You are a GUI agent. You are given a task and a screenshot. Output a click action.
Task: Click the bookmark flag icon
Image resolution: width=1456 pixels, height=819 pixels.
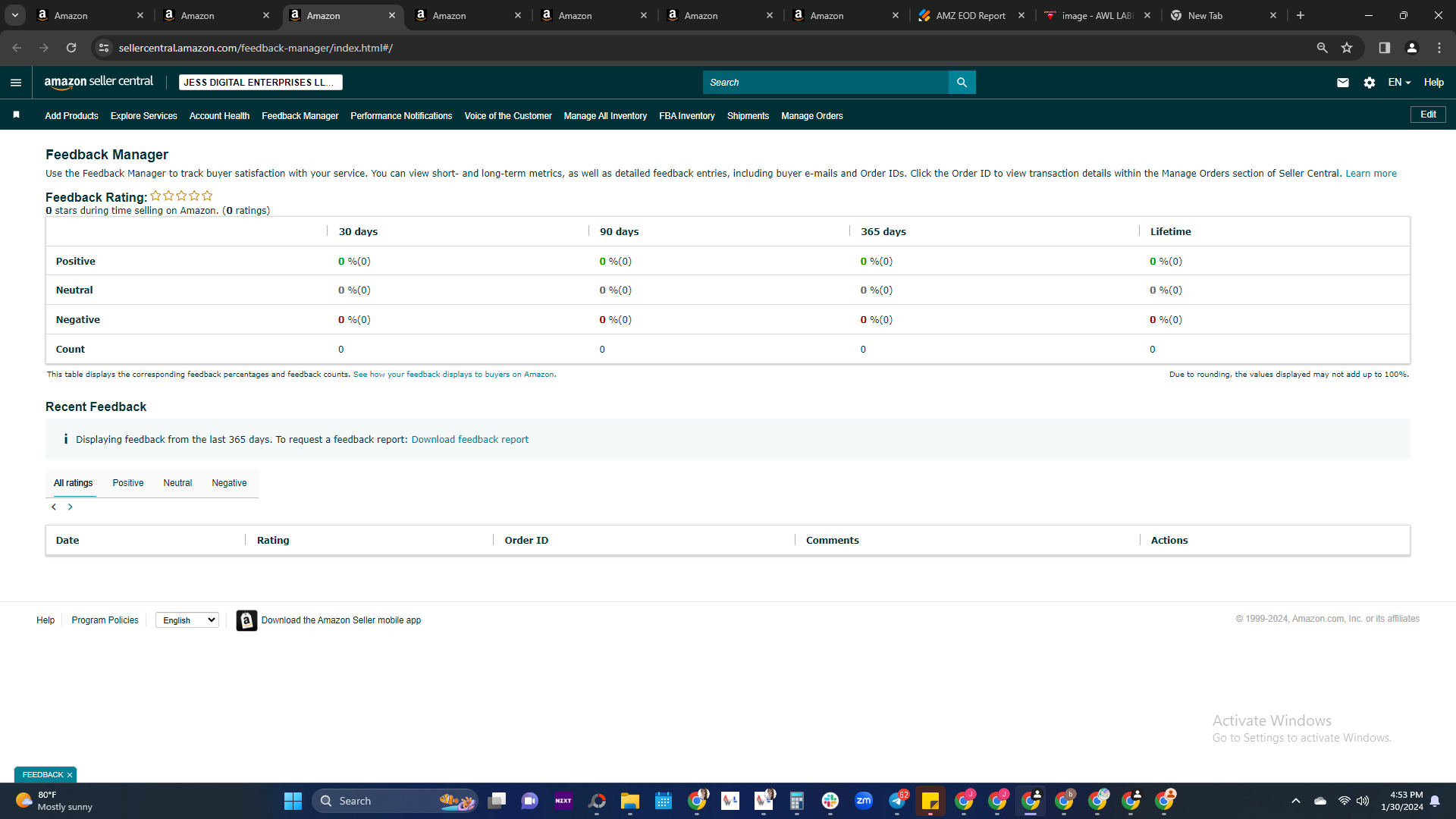click(x=16, y=115)
